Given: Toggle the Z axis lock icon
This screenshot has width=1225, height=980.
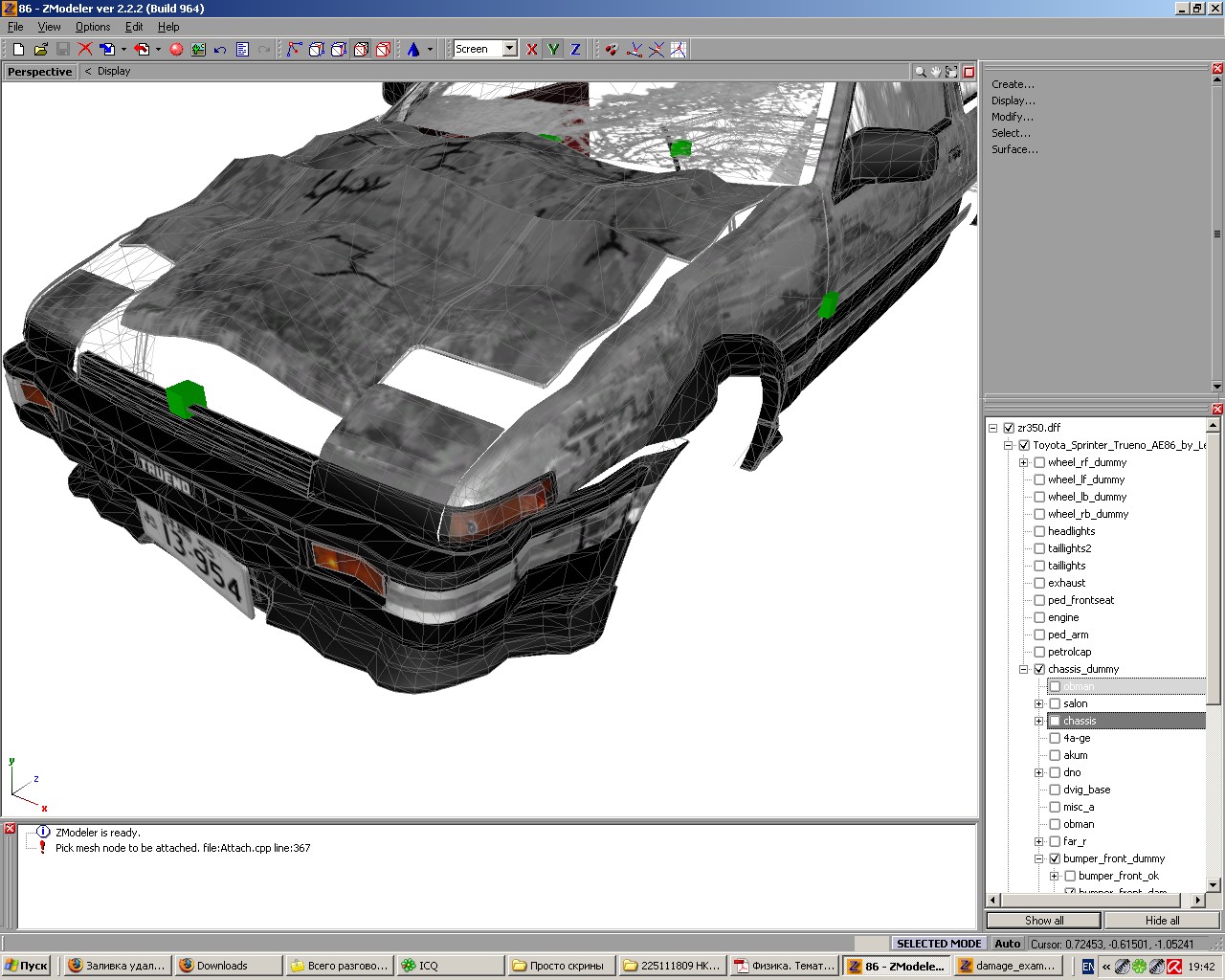Looking at the screenshot, I should [575, 49].
